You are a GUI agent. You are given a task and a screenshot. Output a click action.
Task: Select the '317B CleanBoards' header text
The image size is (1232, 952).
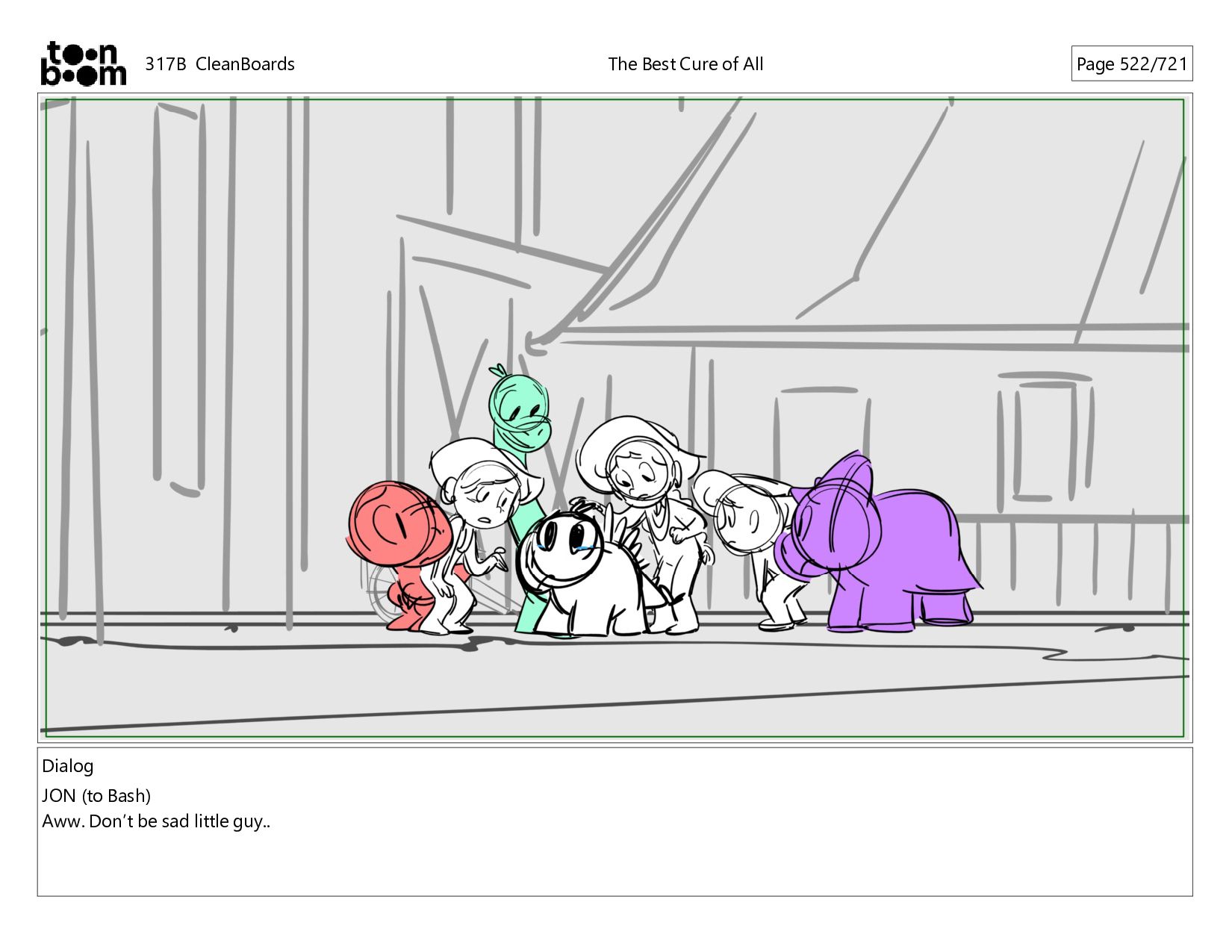pyautogui.click(x=220, y=64)
